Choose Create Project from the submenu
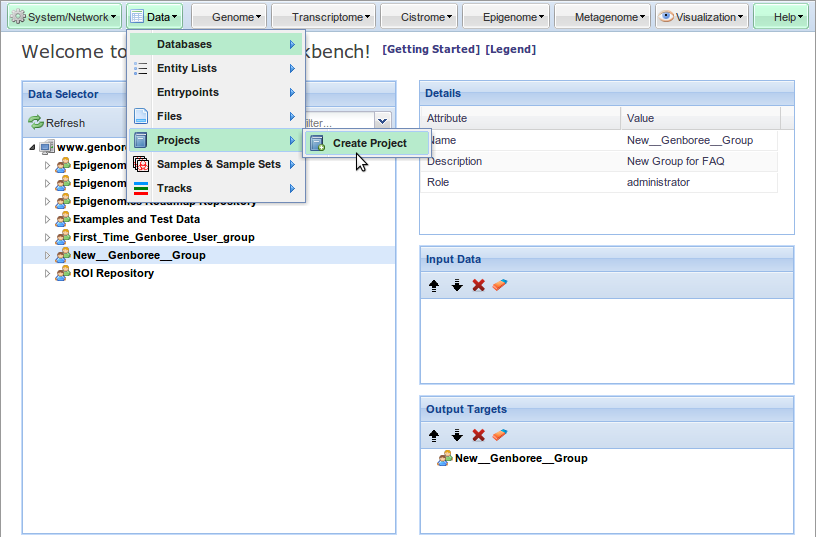The height and width of the screenshot is (537, 816). (x=369, y=143)
